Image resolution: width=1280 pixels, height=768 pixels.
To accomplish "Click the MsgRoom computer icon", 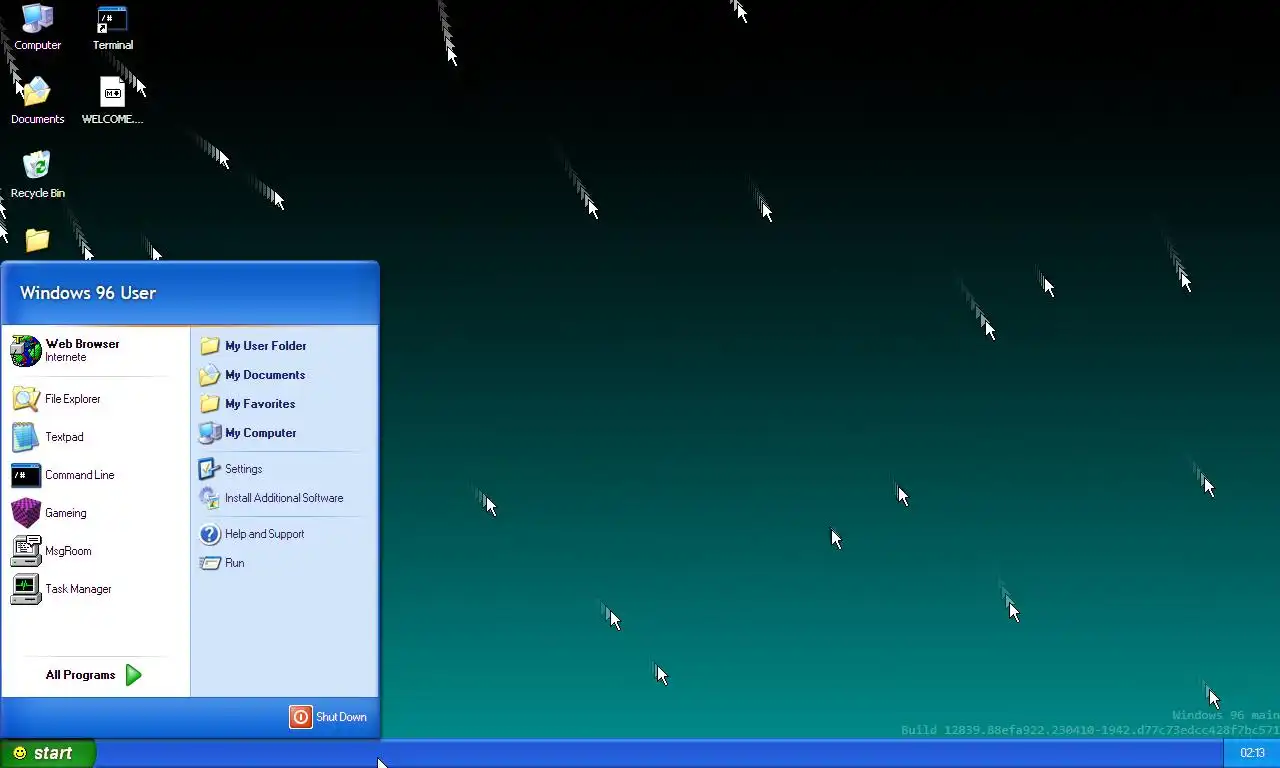I will click(x=26, y=551).
